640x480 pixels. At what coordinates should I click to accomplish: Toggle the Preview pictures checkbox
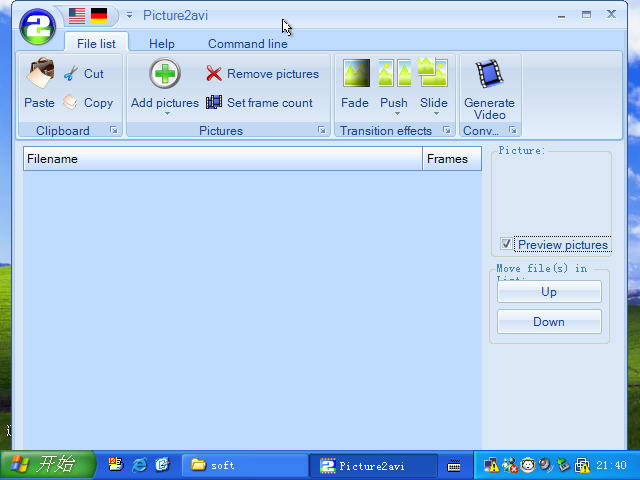click(506, 244)
